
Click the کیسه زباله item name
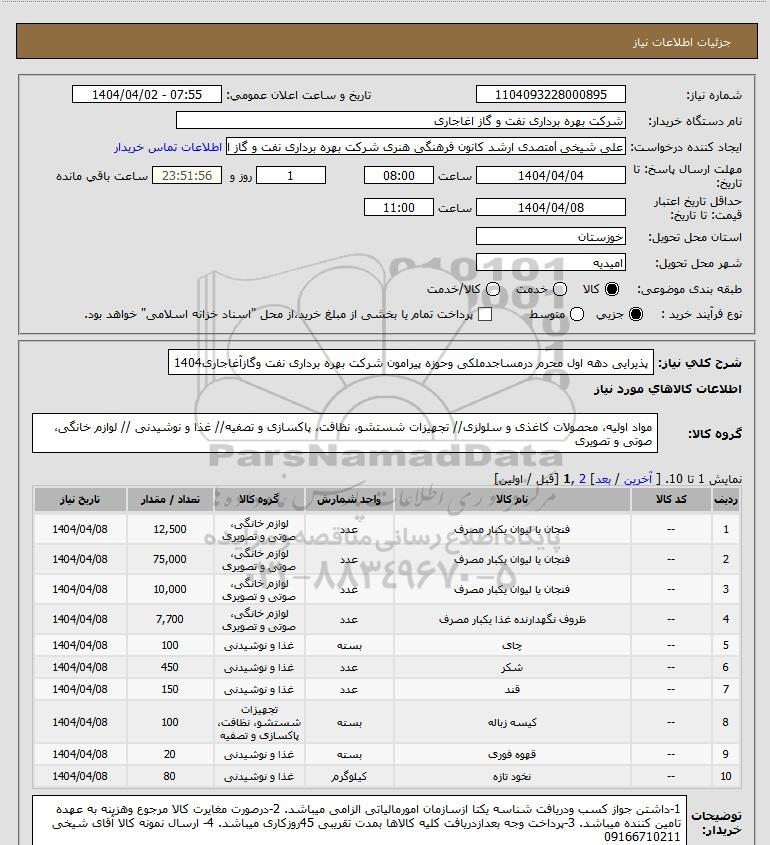click(x=512, y=723)
